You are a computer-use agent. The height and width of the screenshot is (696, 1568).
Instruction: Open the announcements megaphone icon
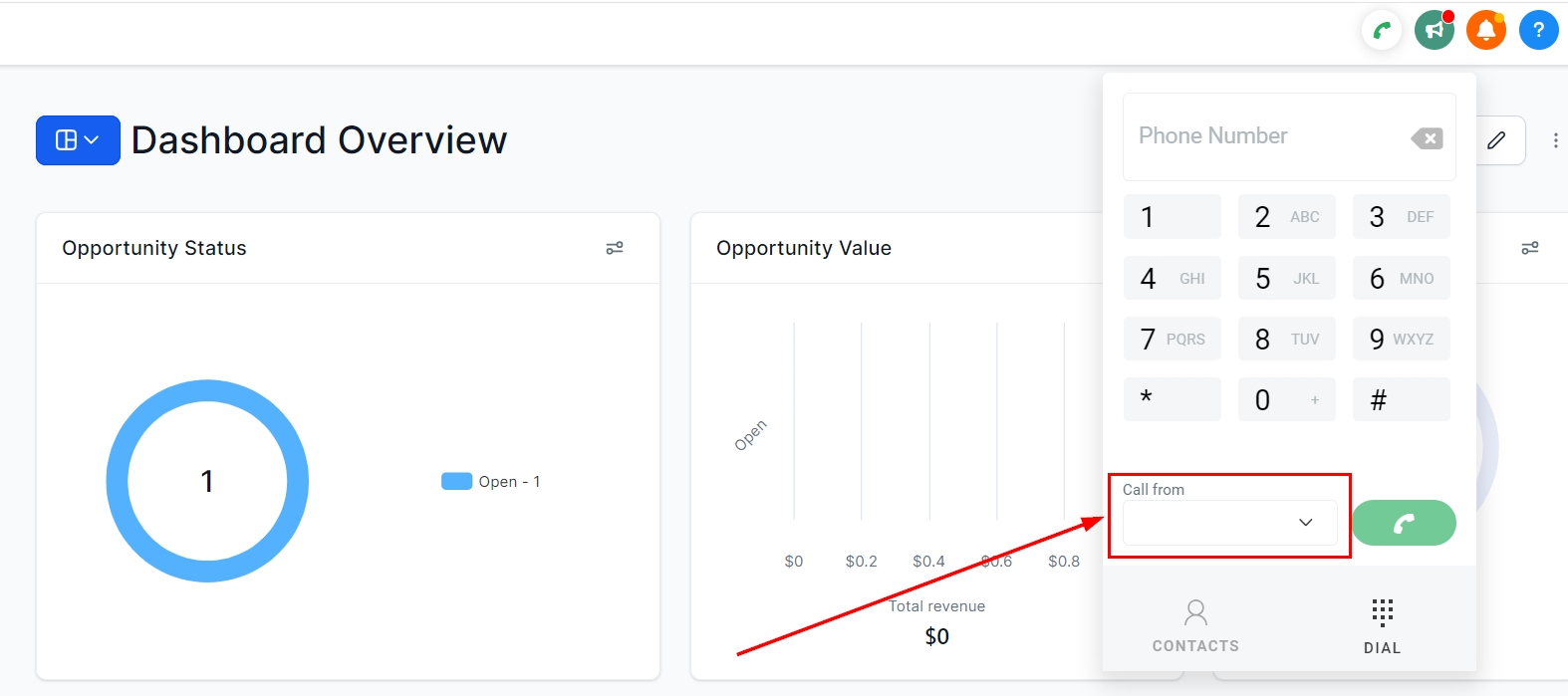tap(1434, 31)
